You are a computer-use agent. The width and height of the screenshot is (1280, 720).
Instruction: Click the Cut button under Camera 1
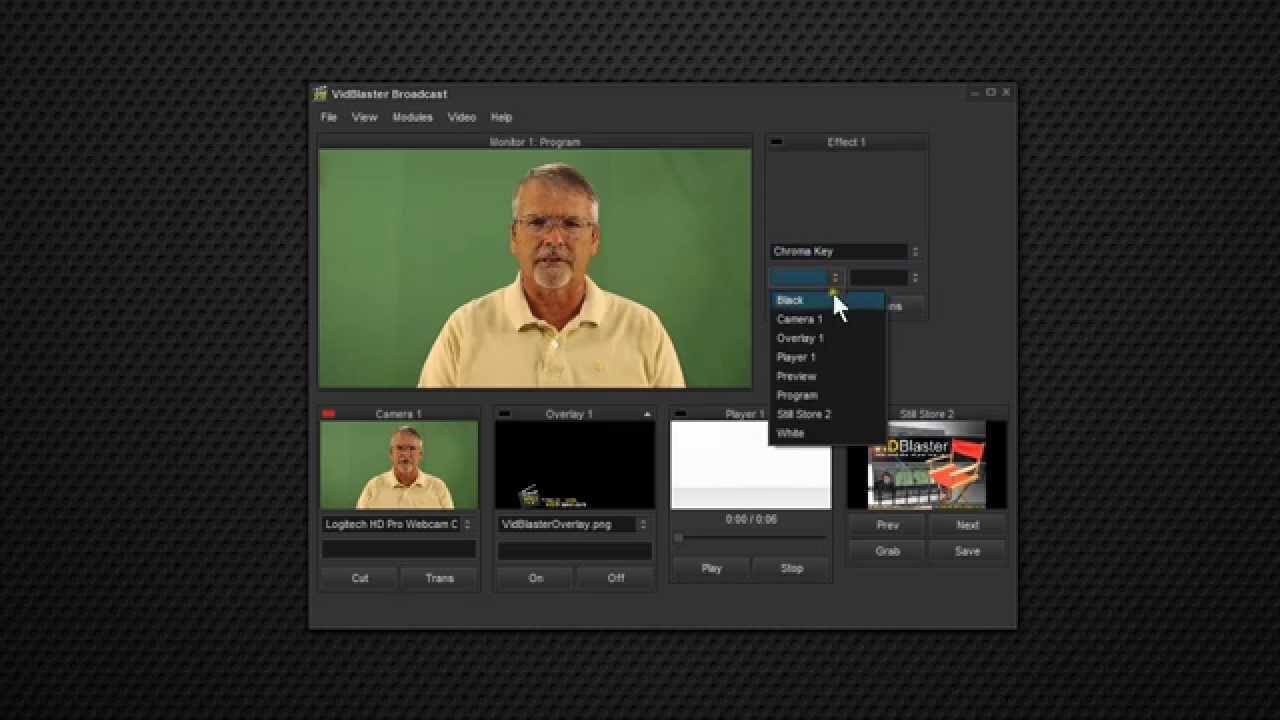tap(359, 578)
